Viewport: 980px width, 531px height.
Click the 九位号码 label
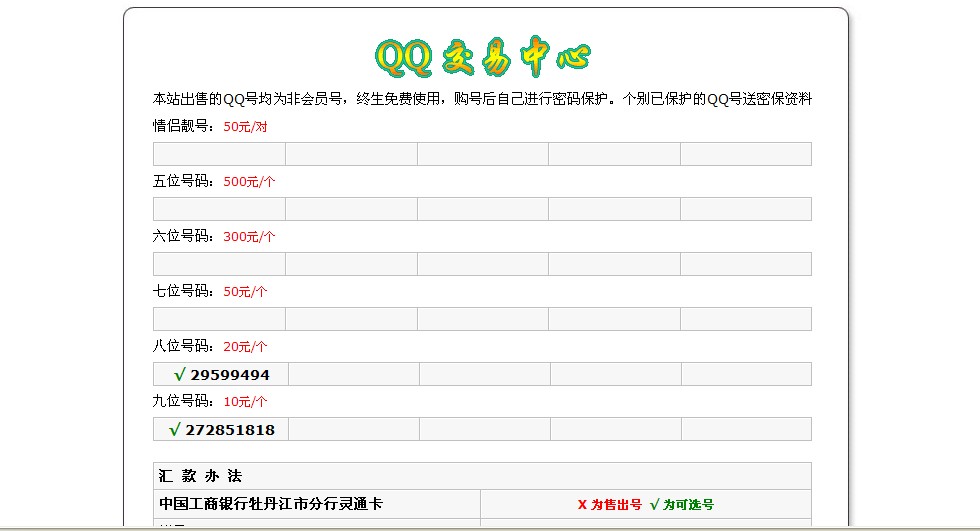184,401
